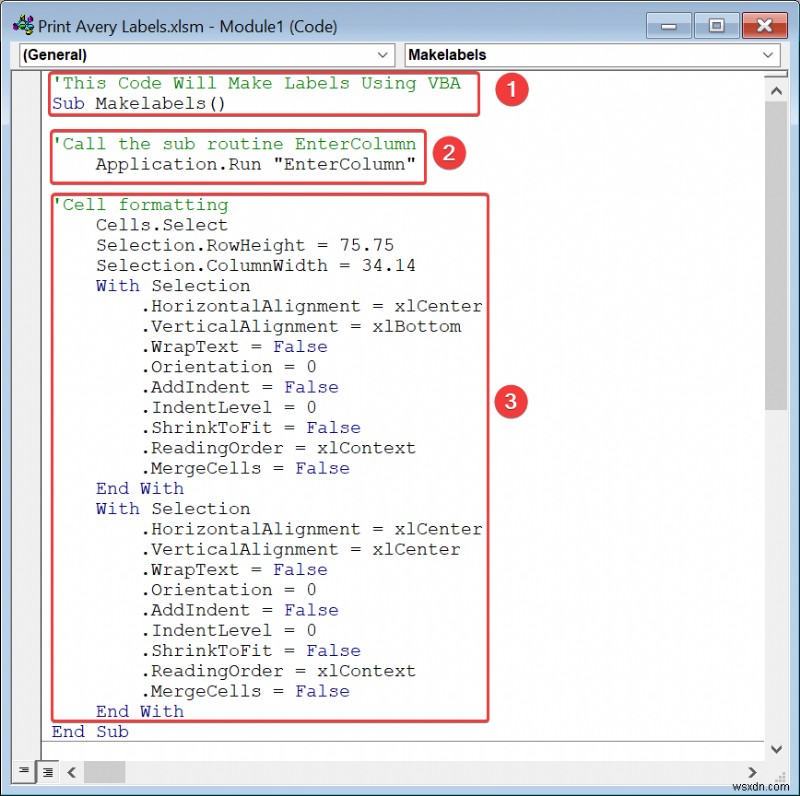Click the maximize window icon

(715, 26)
